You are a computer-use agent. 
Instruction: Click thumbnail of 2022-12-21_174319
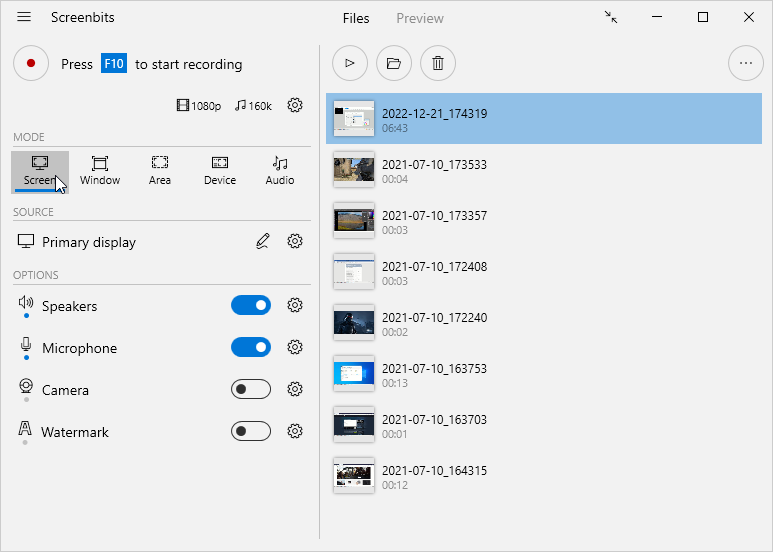[354, 119]
